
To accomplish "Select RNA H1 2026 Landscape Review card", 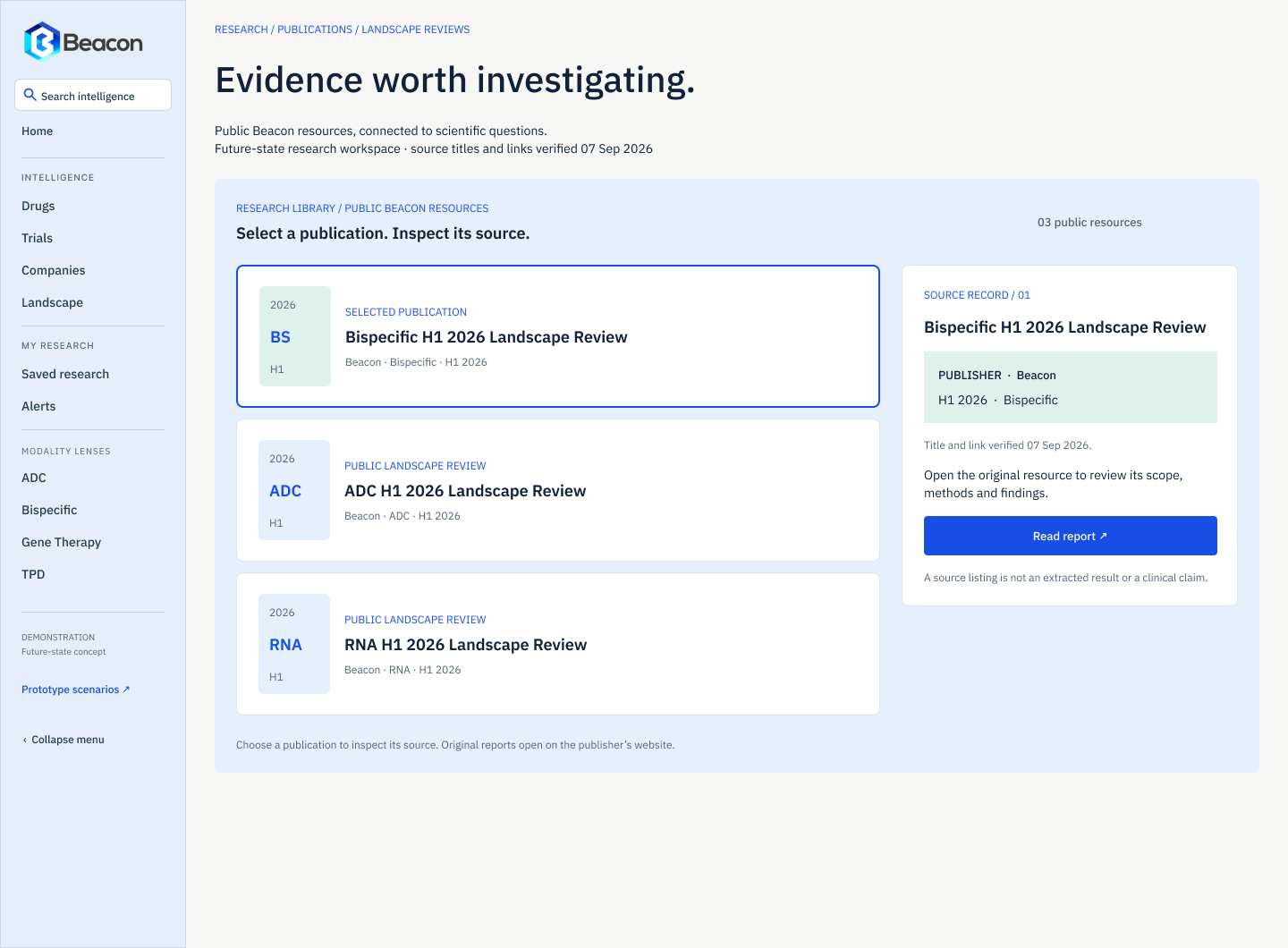I will [x=558, y=644].
